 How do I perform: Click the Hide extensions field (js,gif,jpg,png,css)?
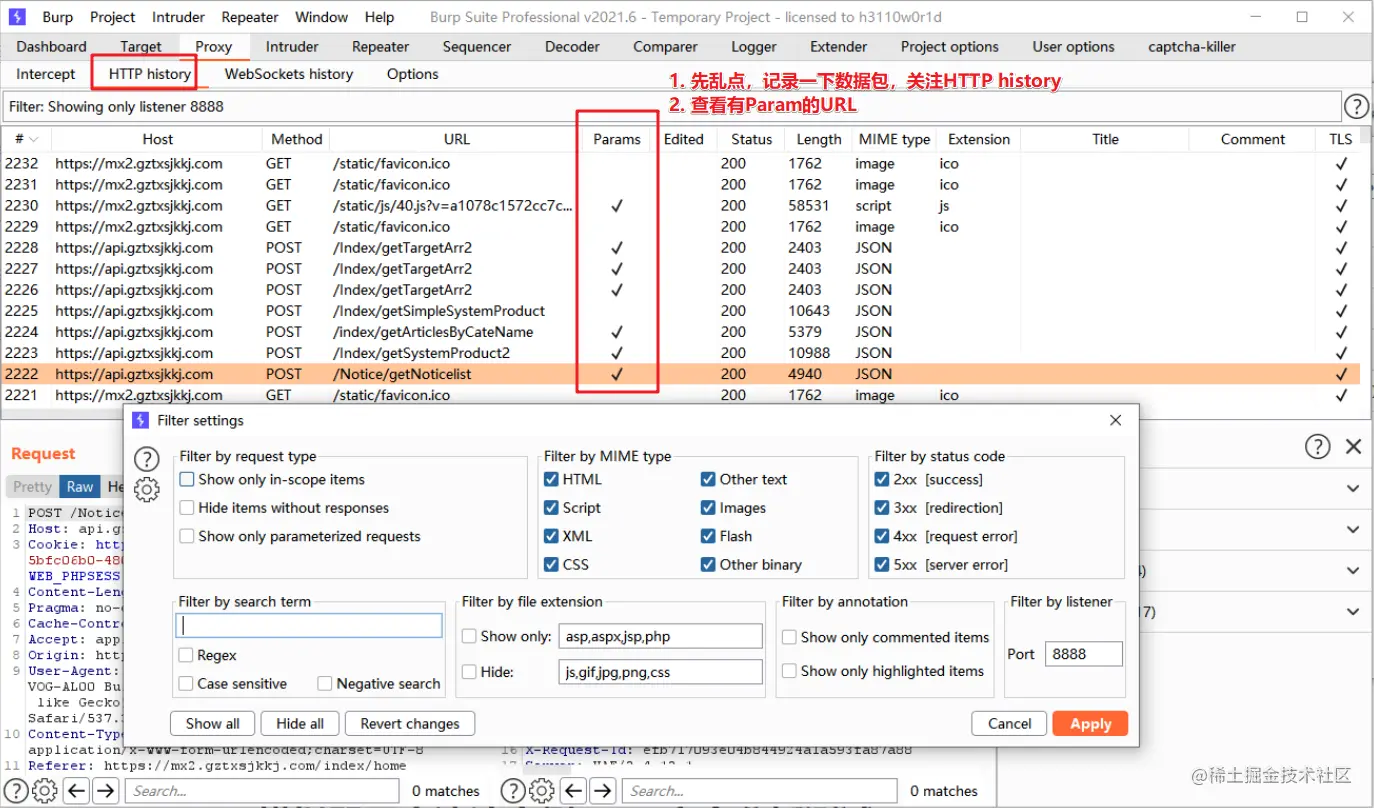tap(661, 672)
